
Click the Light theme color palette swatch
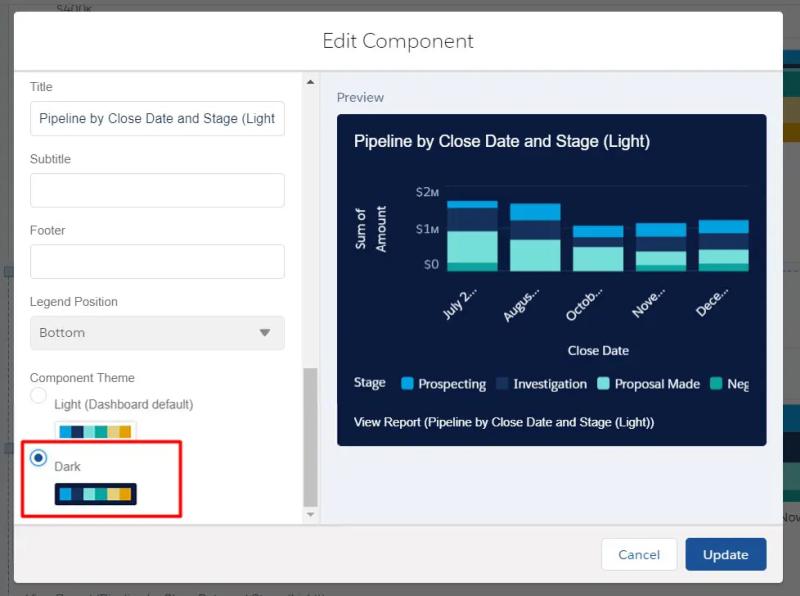[x=95, y=432]
